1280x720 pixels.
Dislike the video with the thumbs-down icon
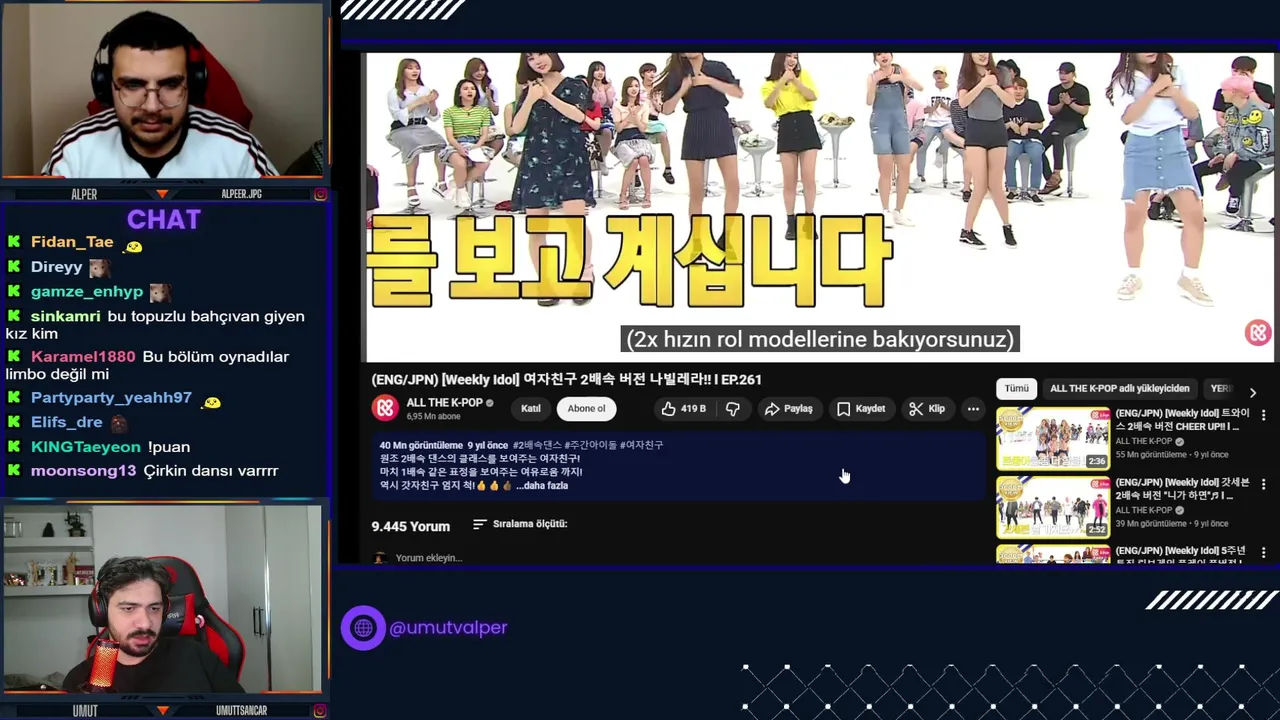click(x=733, y=409)
